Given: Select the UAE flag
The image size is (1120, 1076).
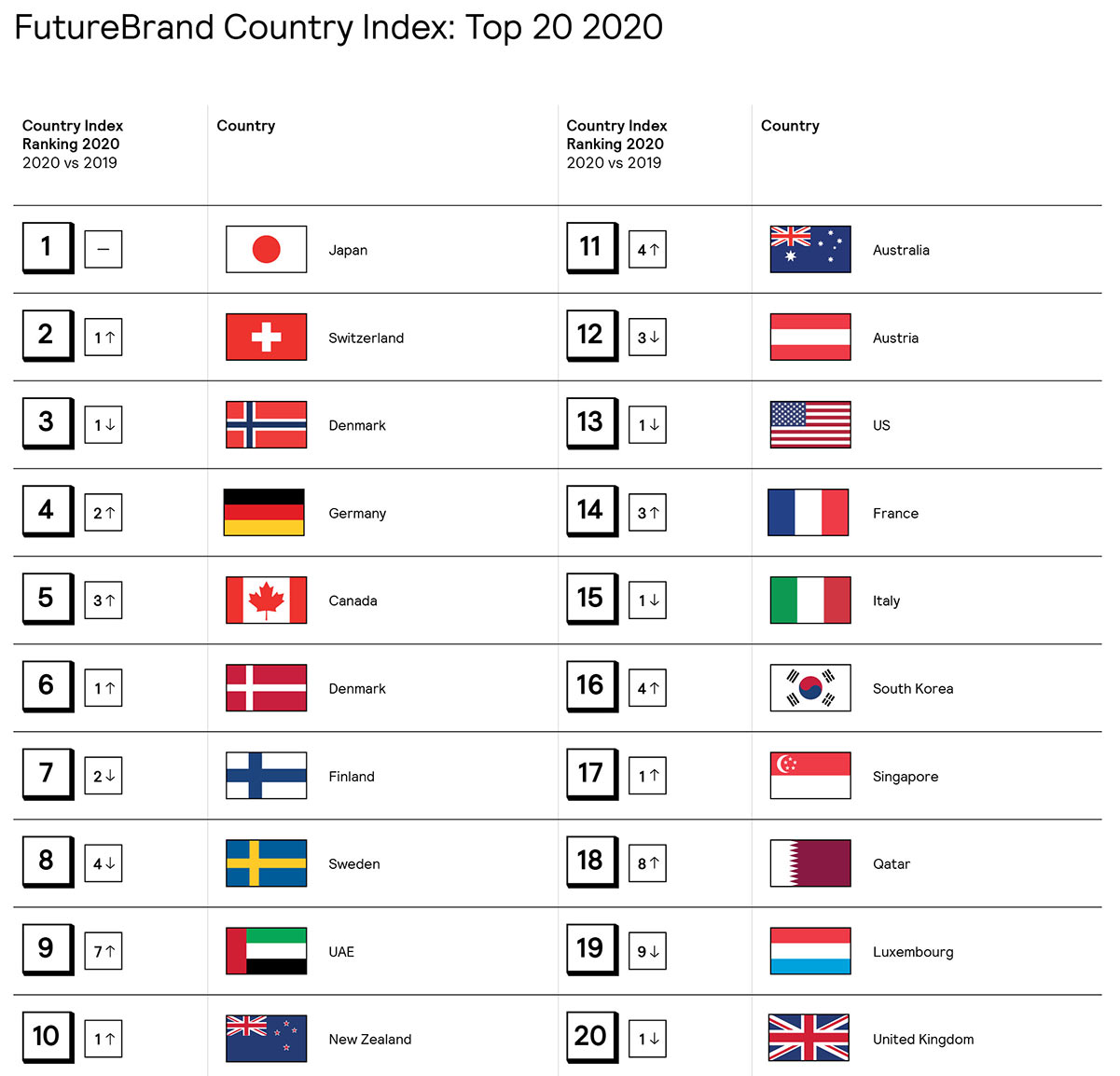Looking at the screenshot, I should click(266, 950).
